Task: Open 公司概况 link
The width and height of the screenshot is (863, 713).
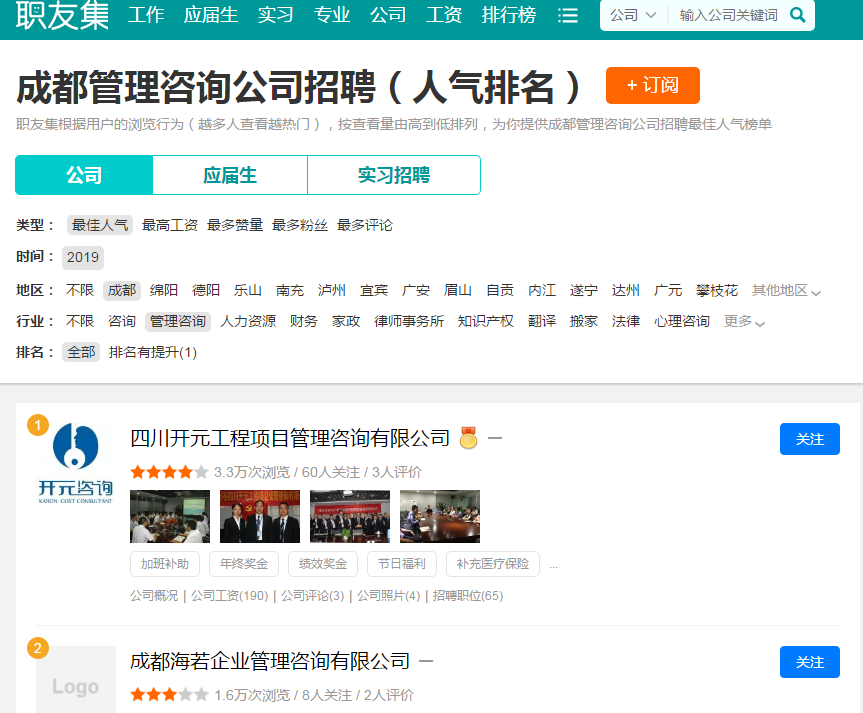Action: tap(154, 596)
